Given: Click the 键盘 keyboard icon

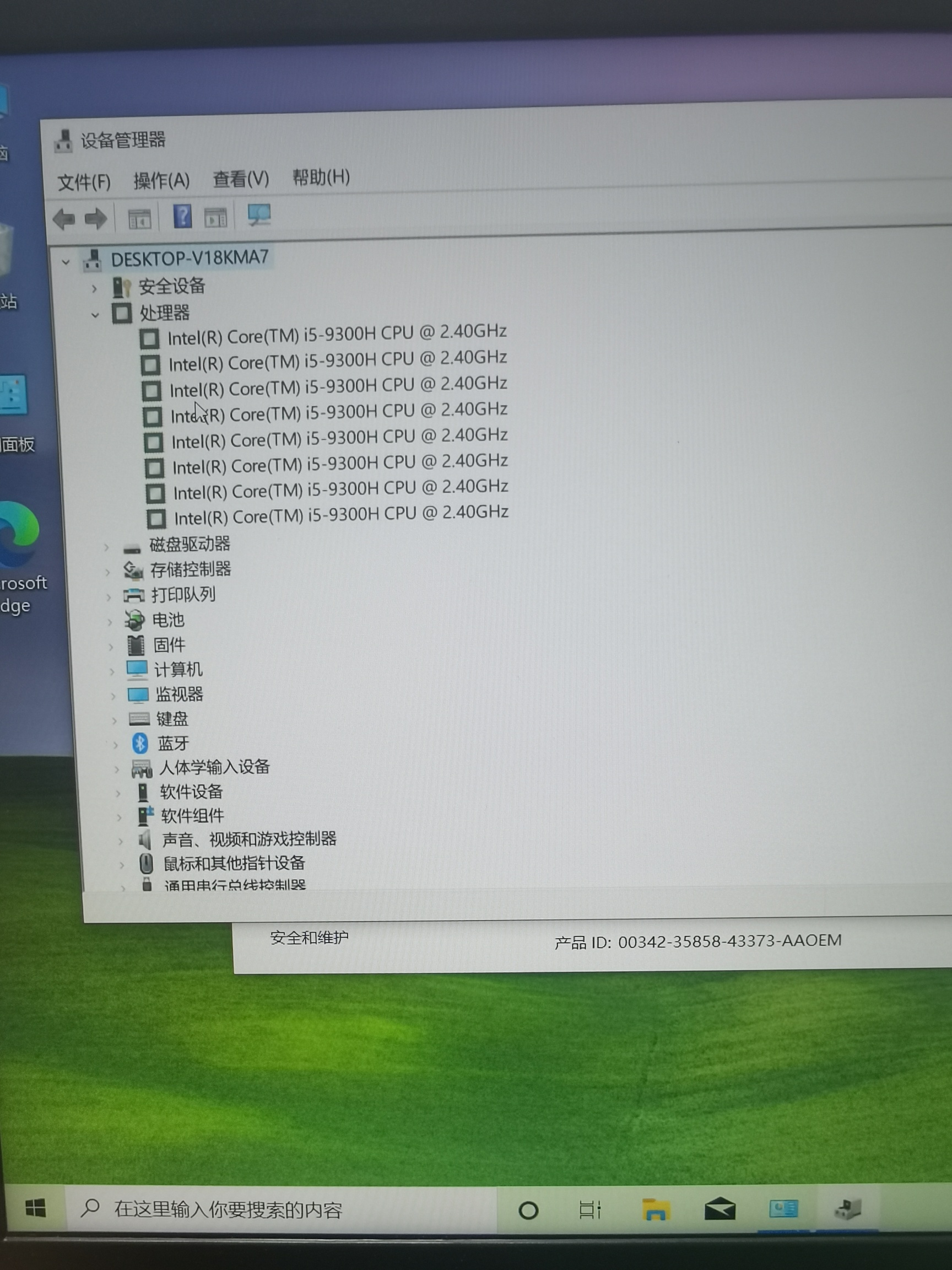Looking at the screenshot, I should point(139,719).
